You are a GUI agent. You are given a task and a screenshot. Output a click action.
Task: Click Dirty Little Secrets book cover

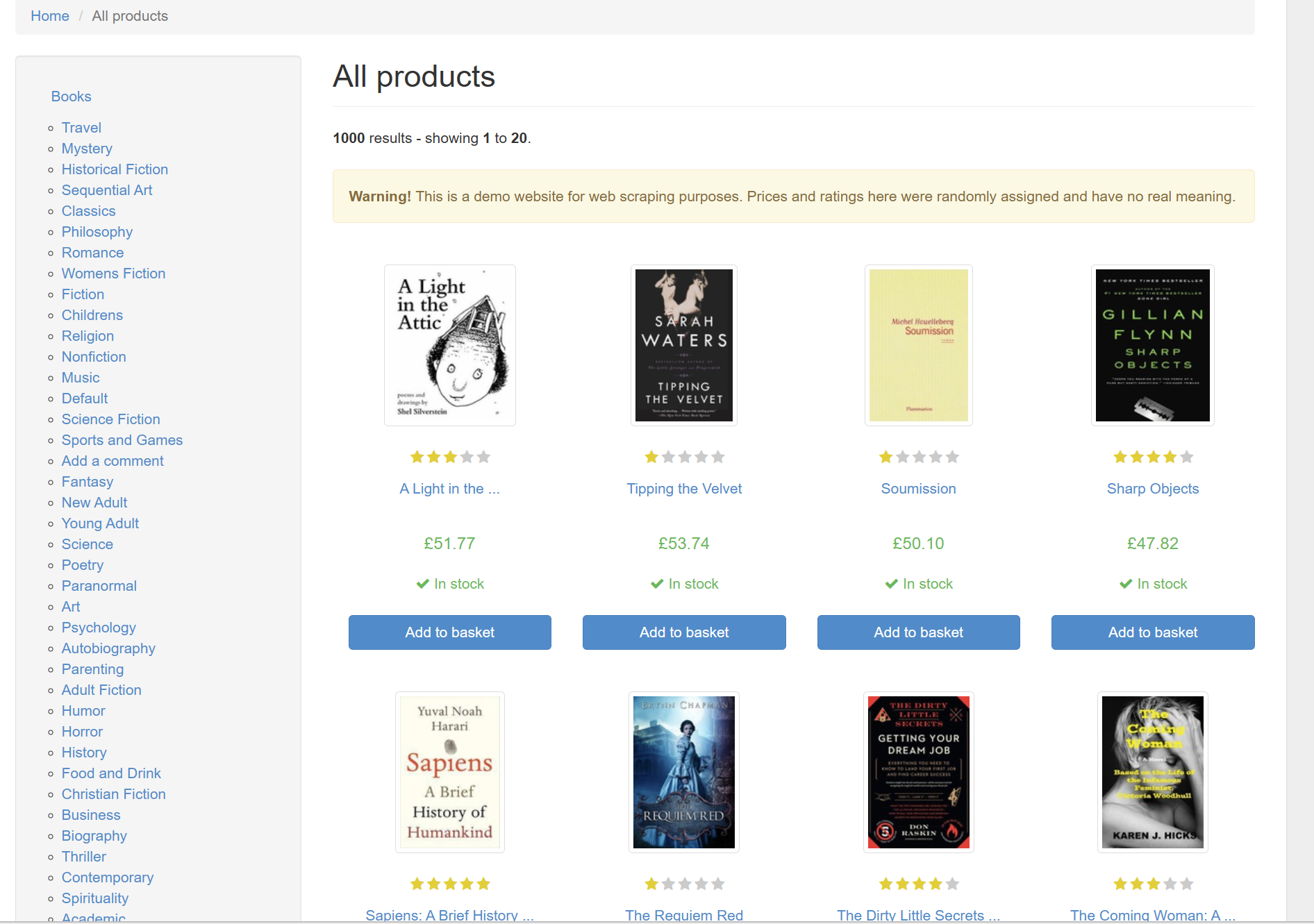point(918,772)
